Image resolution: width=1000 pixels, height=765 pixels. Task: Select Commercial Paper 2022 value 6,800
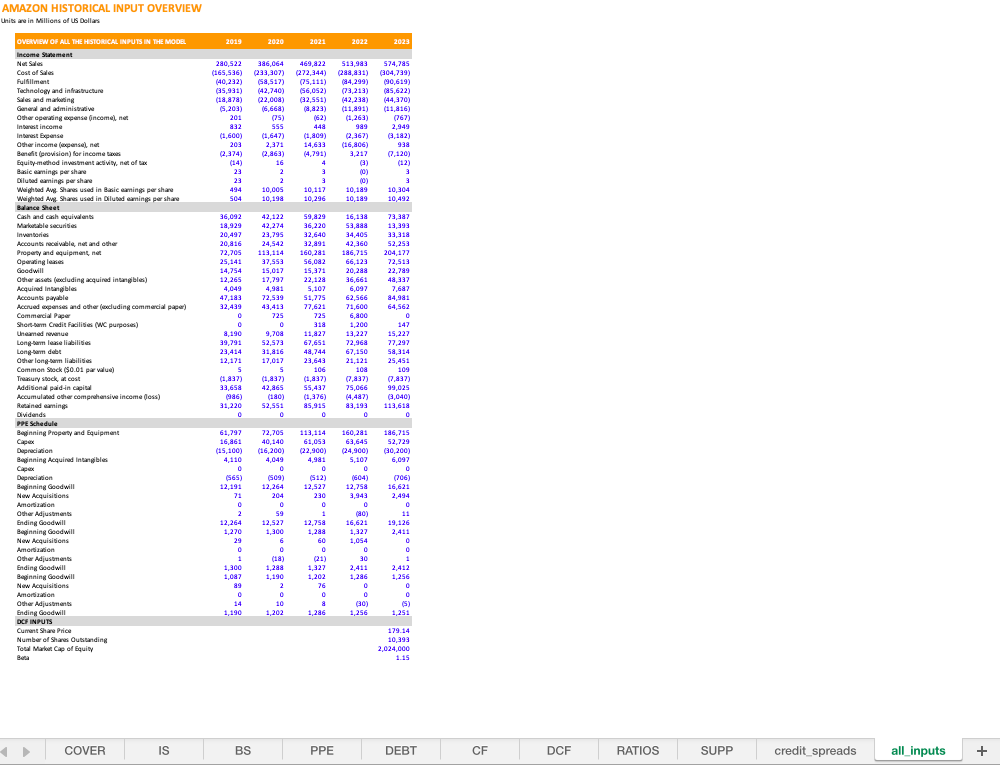358,316
